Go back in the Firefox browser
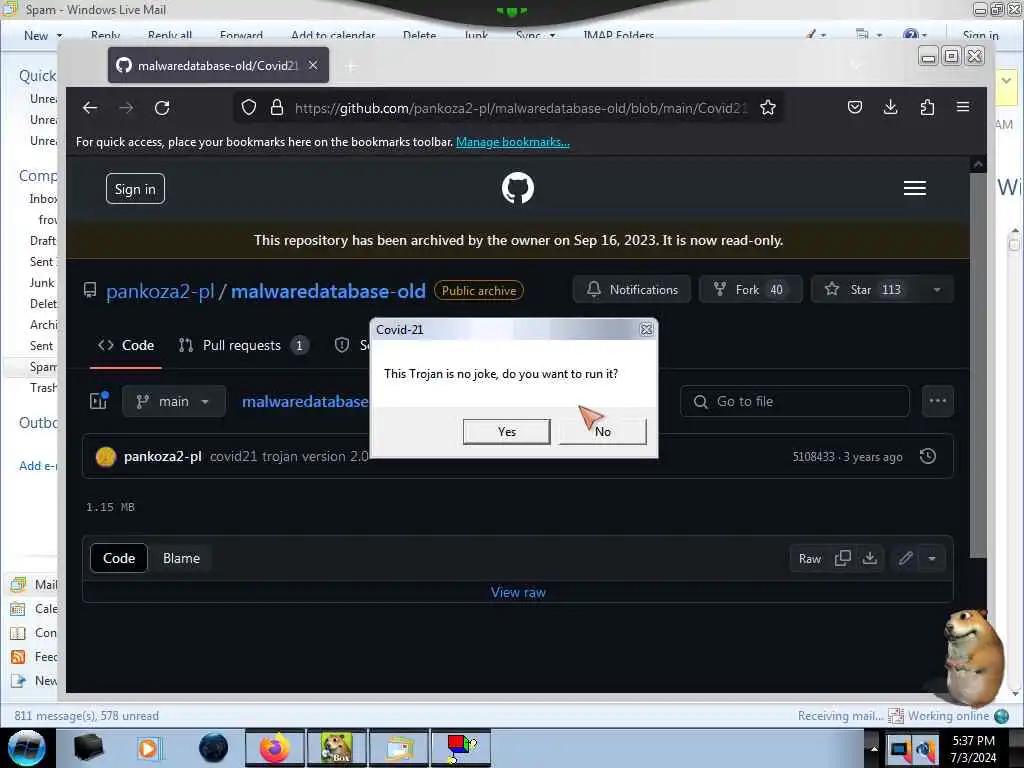This screenshot has height=768, width=1024. pyautogui.click(x=90, y=108)
